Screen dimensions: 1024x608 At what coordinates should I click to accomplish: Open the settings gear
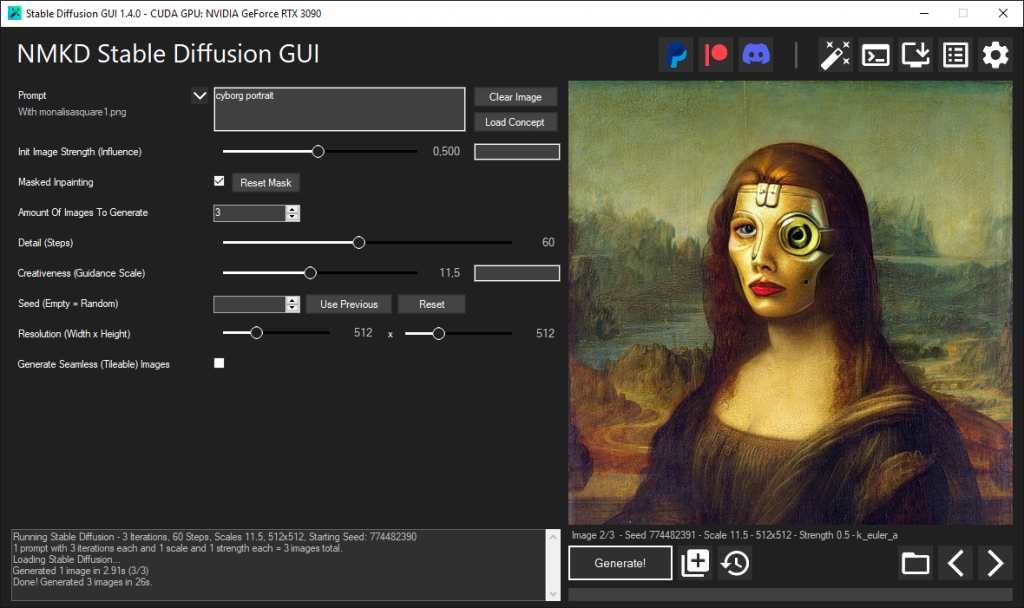[x=995, y=55]
